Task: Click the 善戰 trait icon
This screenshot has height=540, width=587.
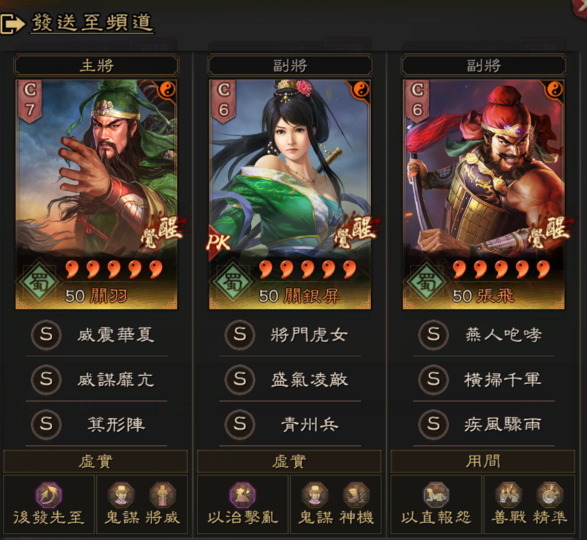Action: [x=508, y=495]
